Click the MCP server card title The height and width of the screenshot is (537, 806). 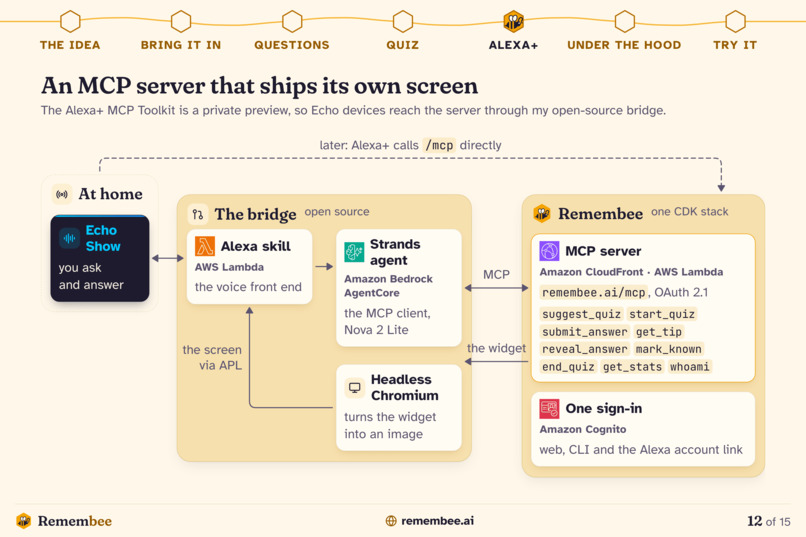pyautogui.click(x=603, y=251)
